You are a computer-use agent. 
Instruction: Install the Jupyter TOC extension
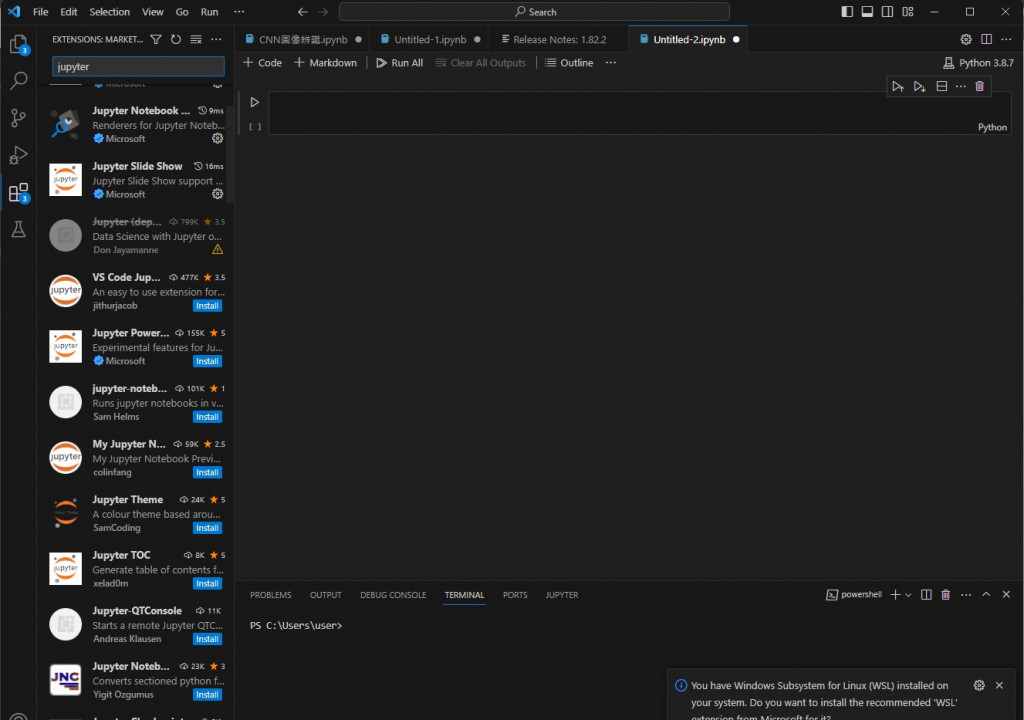click(x=208, y=583)
